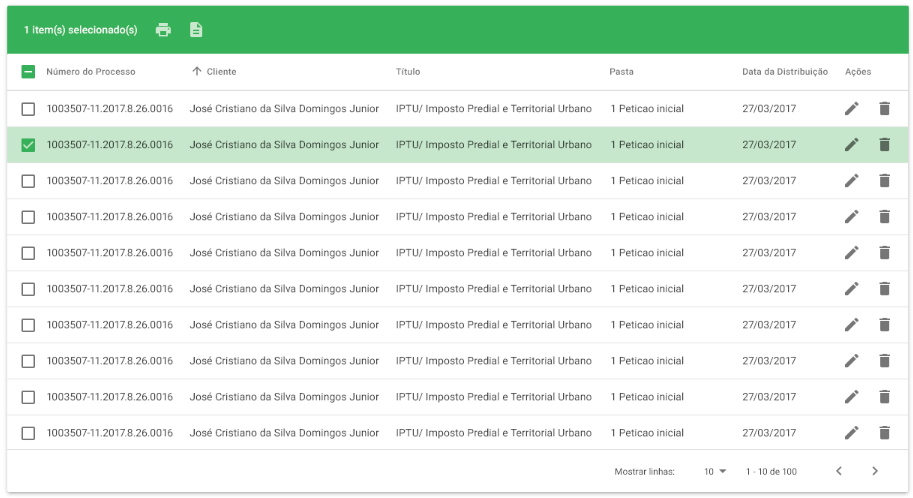
Task: Sort by Número do Processo column header
Action: [91, 72]
